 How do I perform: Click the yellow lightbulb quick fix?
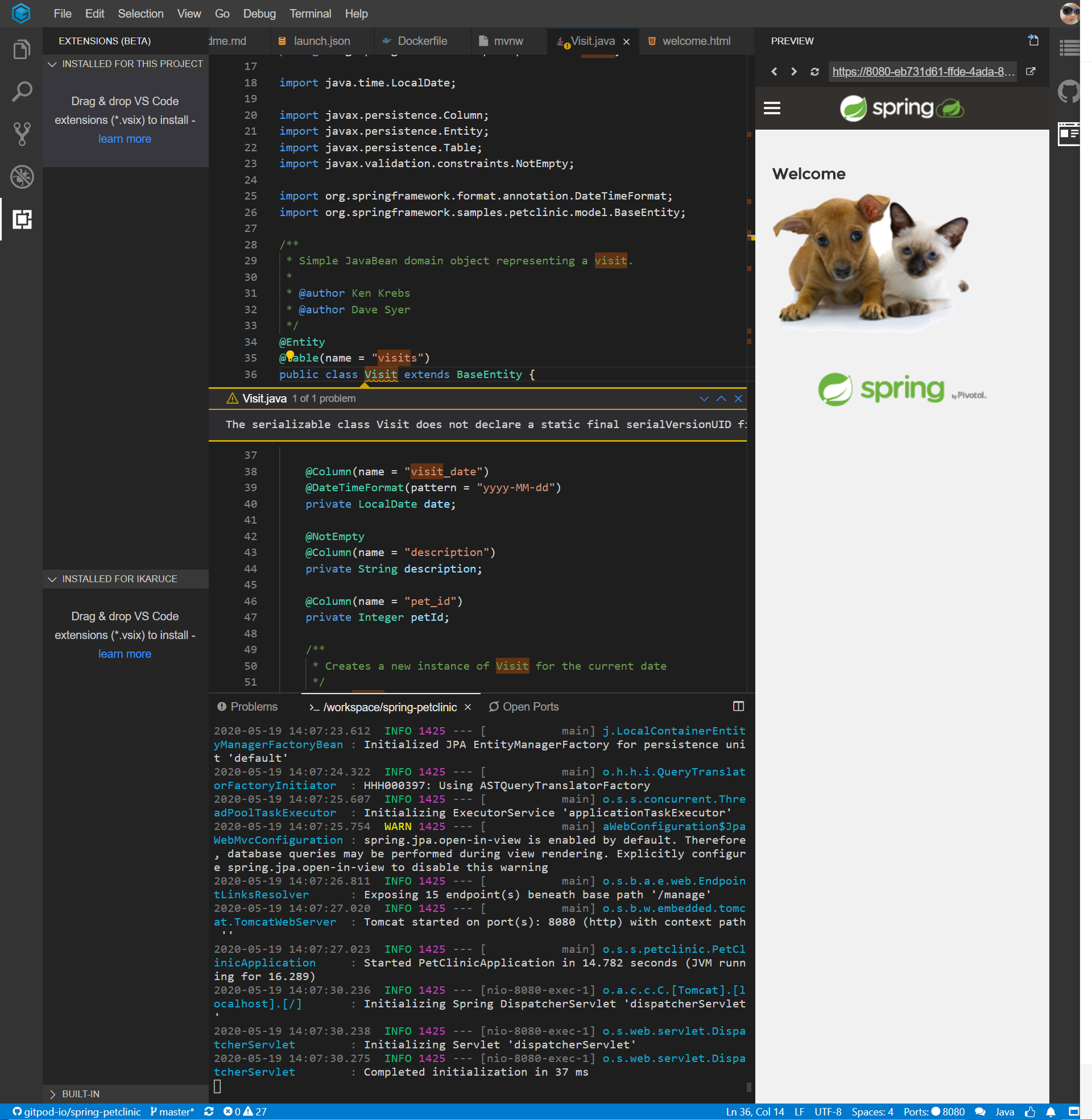coord(290,355)
